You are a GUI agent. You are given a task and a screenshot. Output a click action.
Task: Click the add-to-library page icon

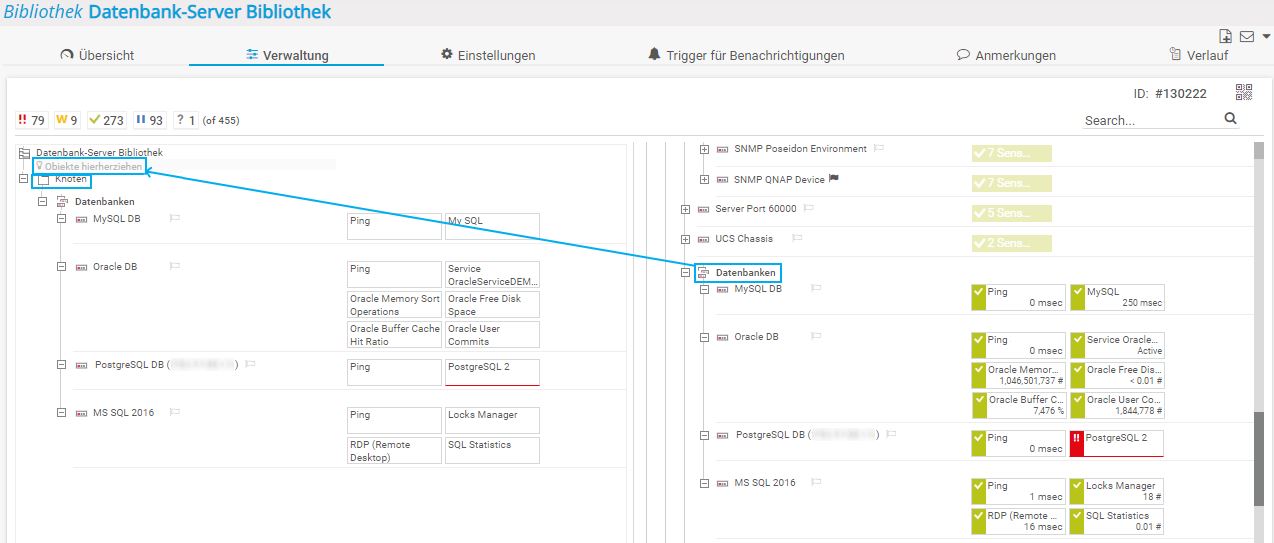(1227, 37)
